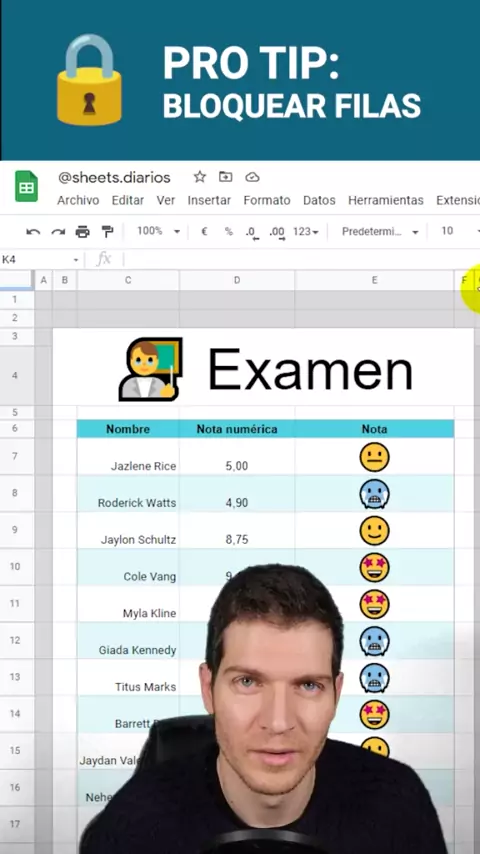
Task: Increase decimal places button
Action: point(277,233)
